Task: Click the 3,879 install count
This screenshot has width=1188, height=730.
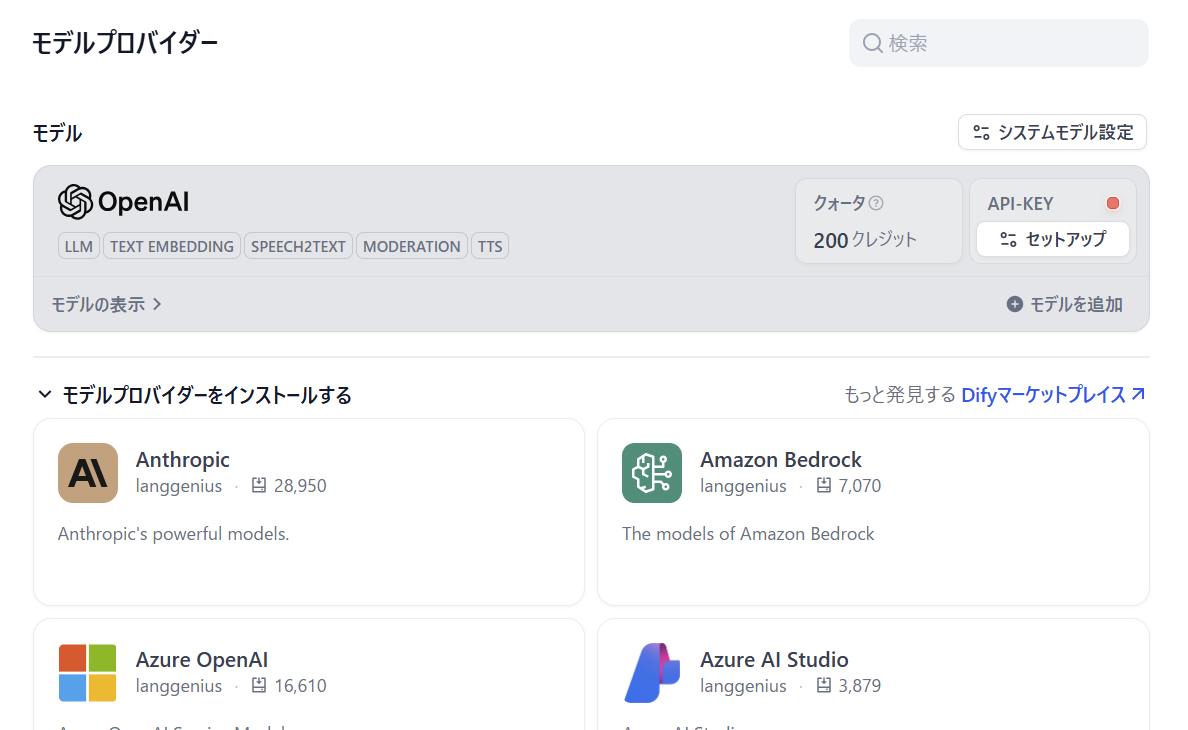Action: coord(860,685)
